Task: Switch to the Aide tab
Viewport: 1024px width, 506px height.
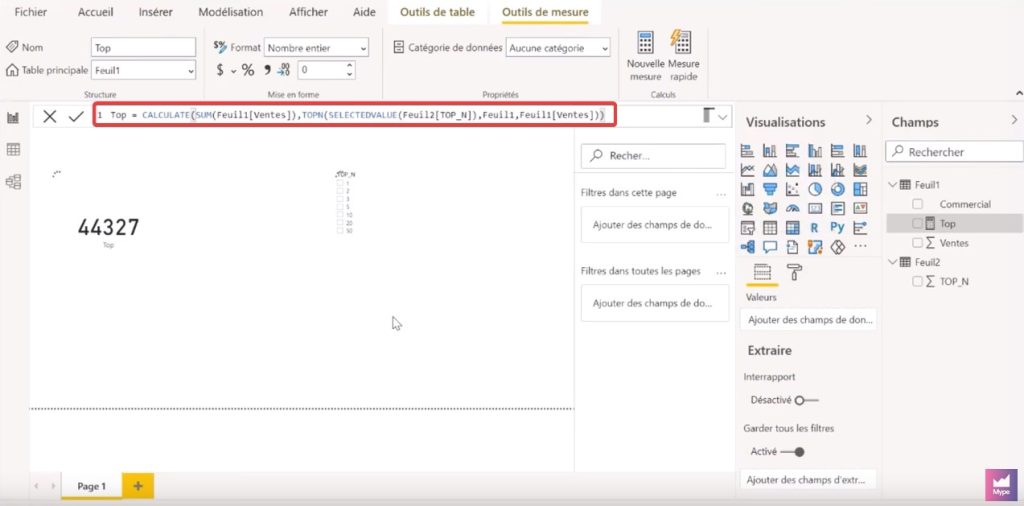Action: tap(364, 12)
